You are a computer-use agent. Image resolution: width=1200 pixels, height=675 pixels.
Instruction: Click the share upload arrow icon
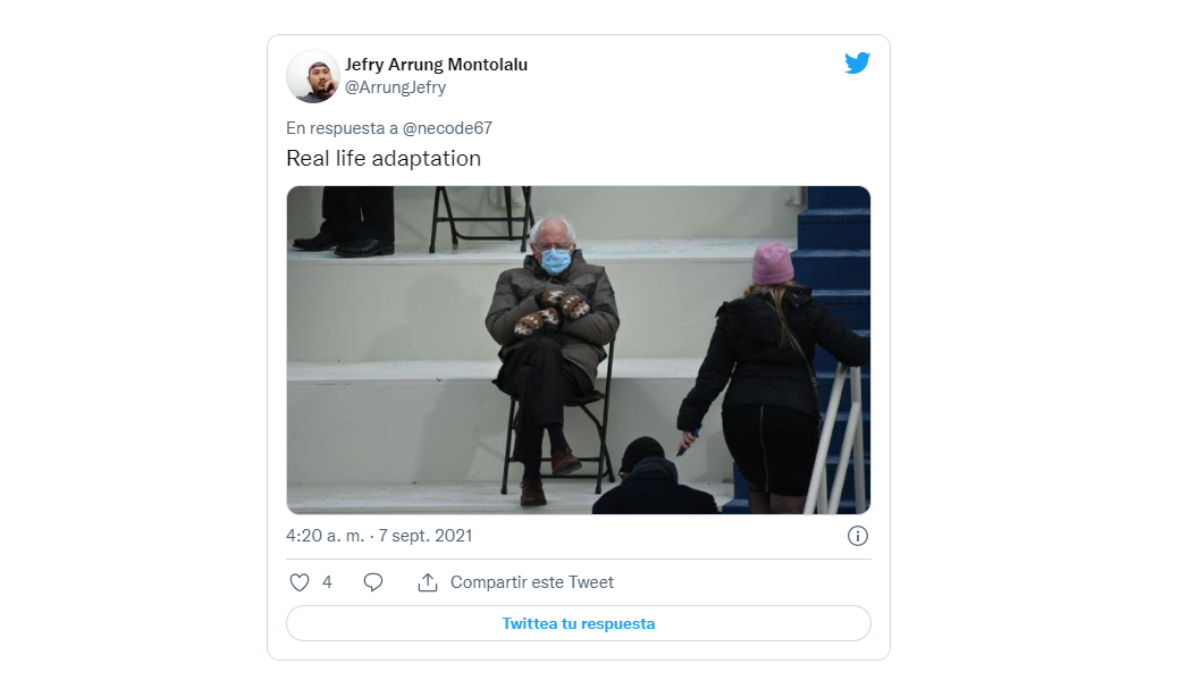point(428,582)
